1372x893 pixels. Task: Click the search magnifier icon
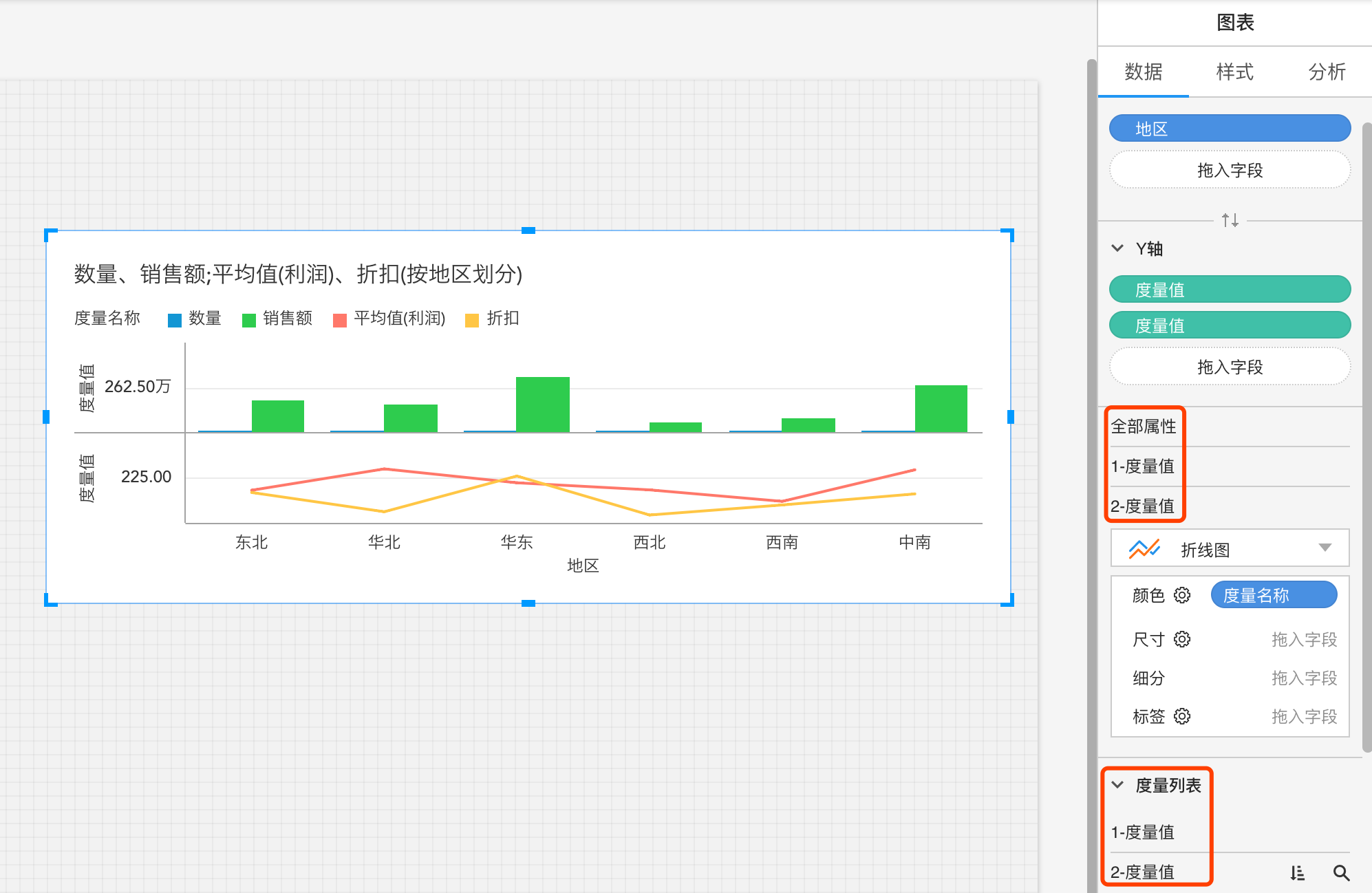click(1341, 872)
